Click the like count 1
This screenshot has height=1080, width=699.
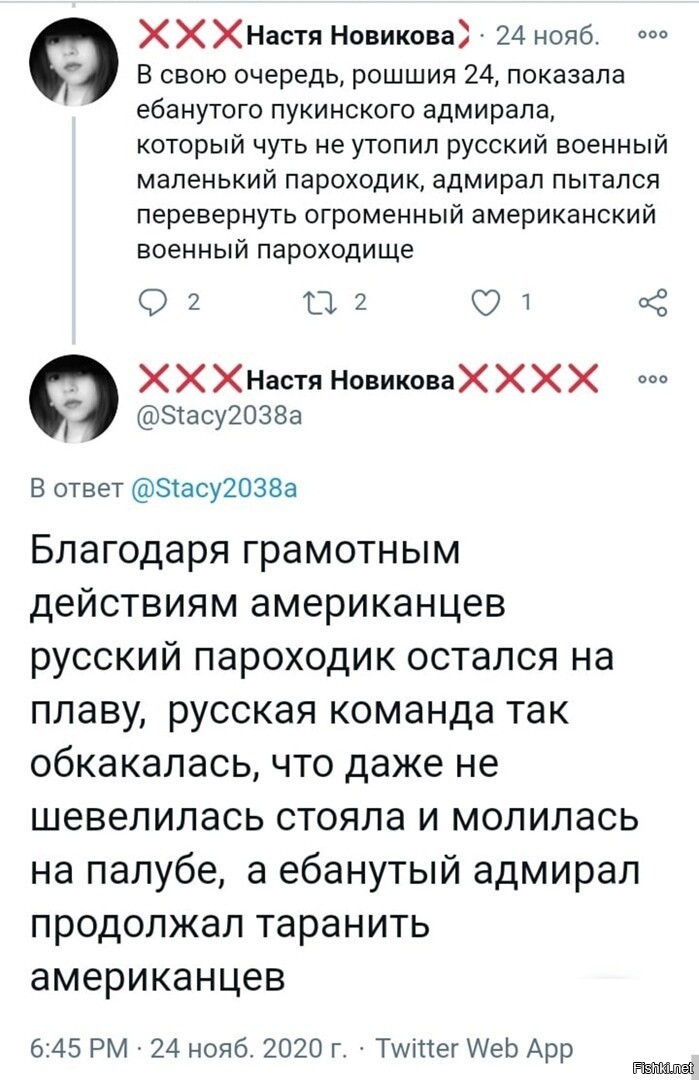click(527, 302)
